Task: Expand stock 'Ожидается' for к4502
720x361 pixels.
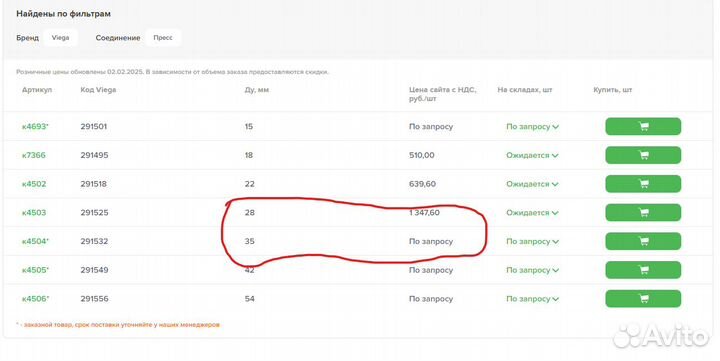Action: tap(532, 184)
